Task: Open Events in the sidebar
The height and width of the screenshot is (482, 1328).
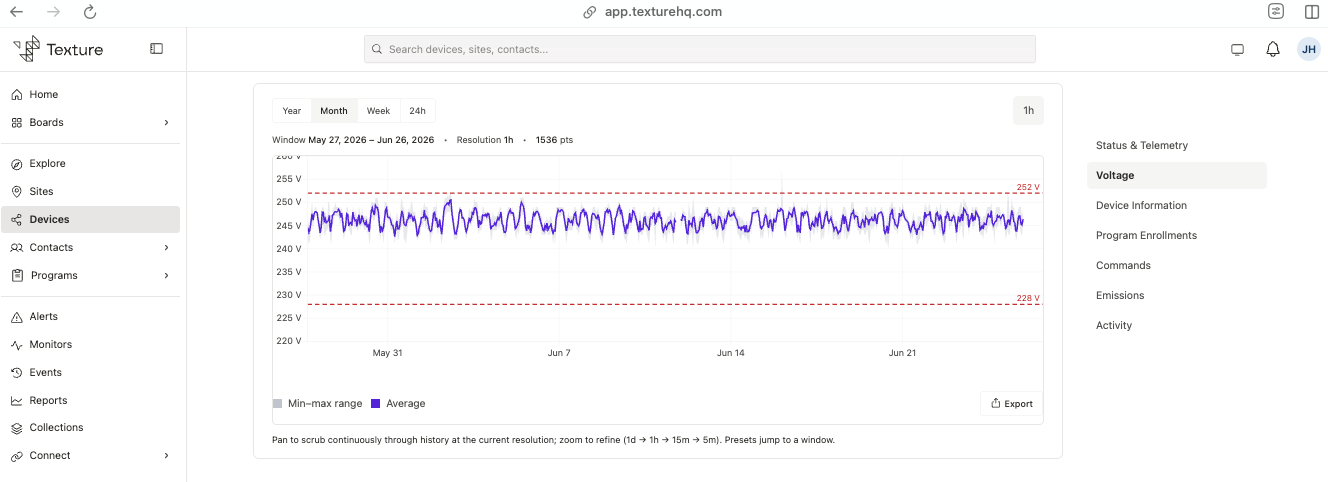Action: pos(90,373)
